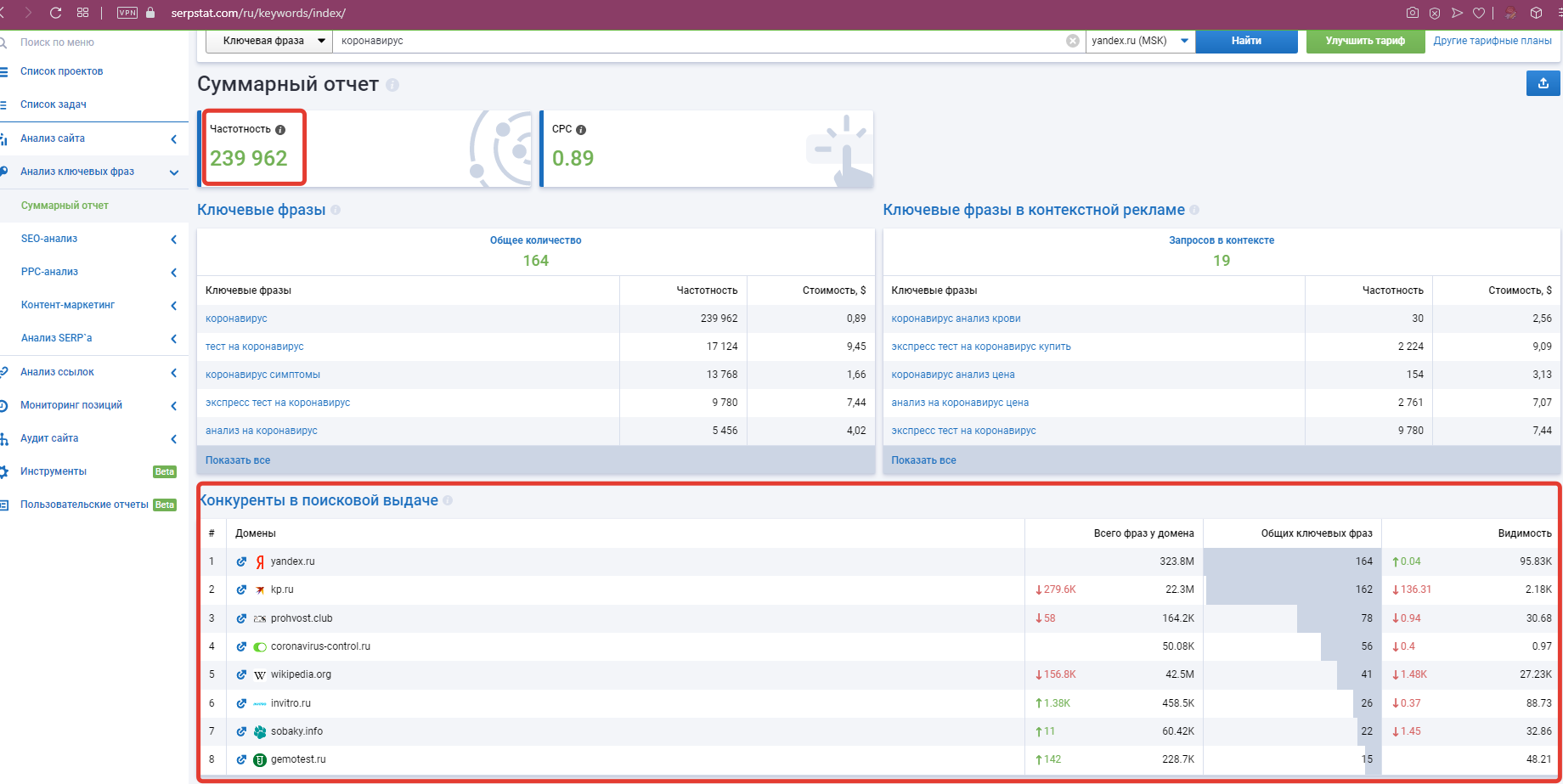Collapse the Анализ ключевых фраз sidebar section

pyautogui.click(x=173, y=172)
